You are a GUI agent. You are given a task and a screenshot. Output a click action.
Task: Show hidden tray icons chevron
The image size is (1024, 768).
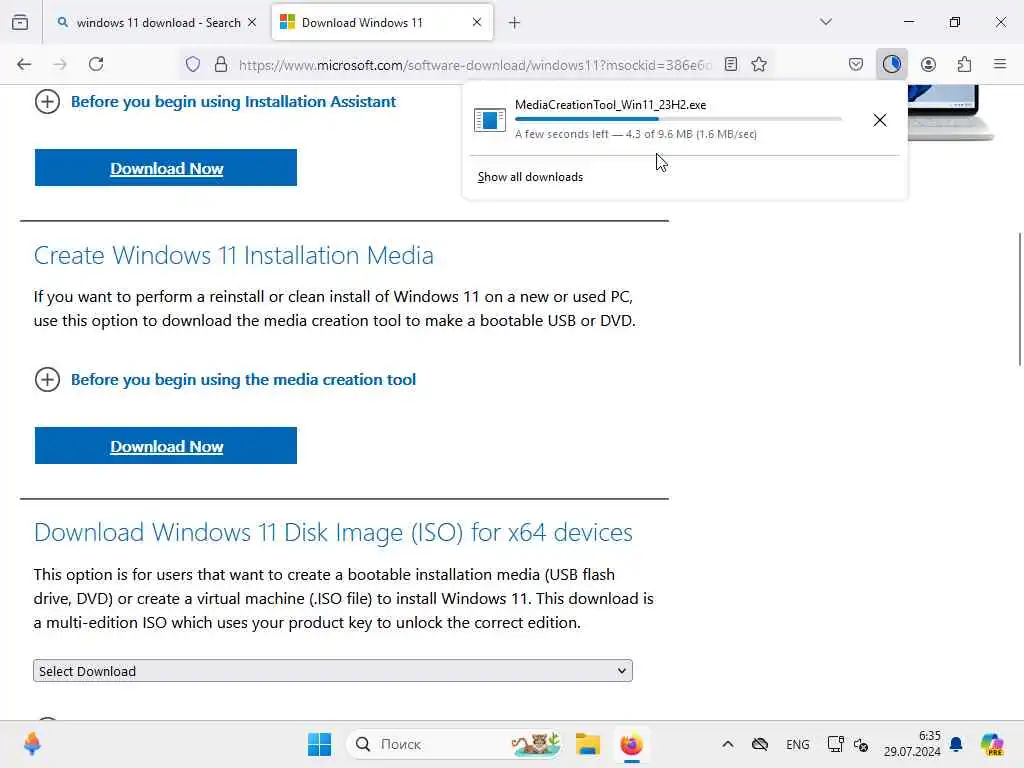(x=728, y=744)
